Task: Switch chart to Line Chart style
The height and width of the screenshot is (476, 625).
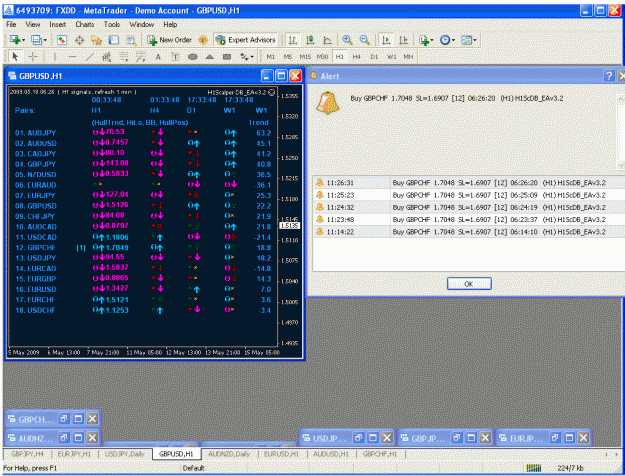Action: (327, 40)
